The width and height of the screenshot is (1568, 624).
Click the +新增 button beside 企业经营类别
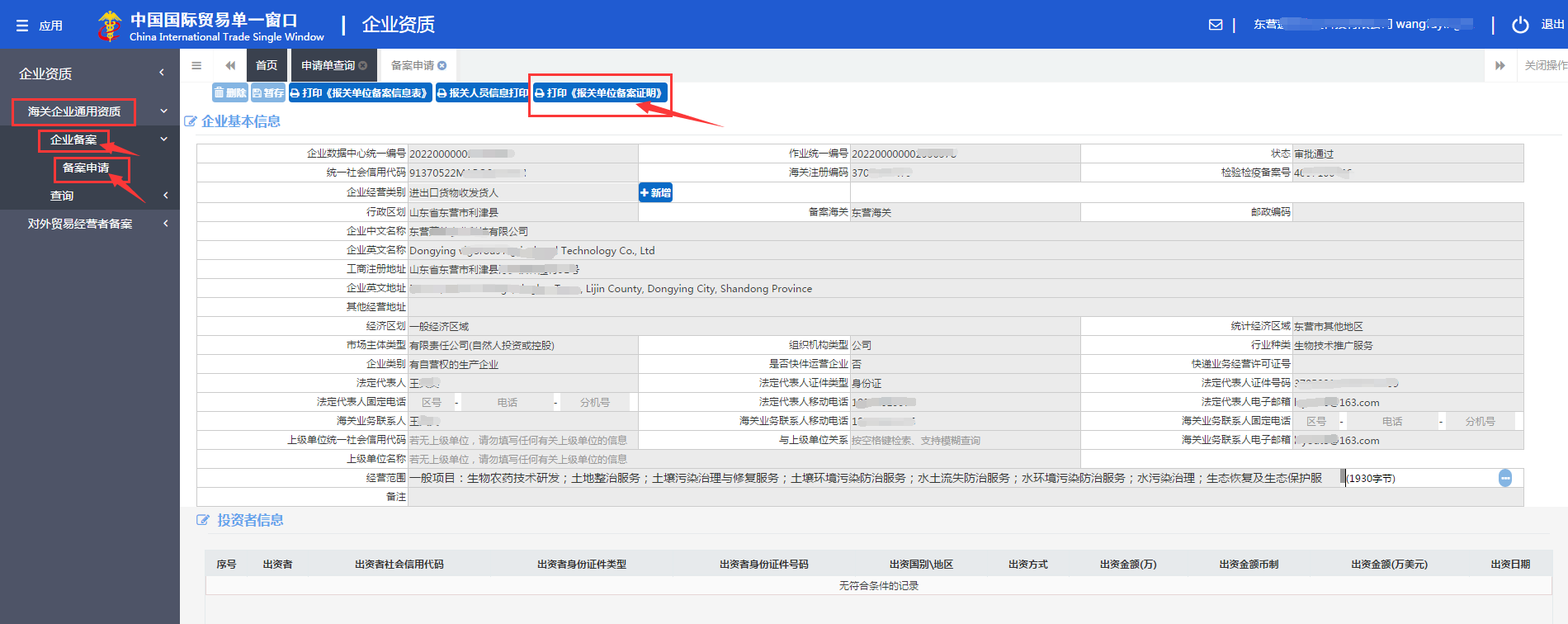[x=655, y=192]
